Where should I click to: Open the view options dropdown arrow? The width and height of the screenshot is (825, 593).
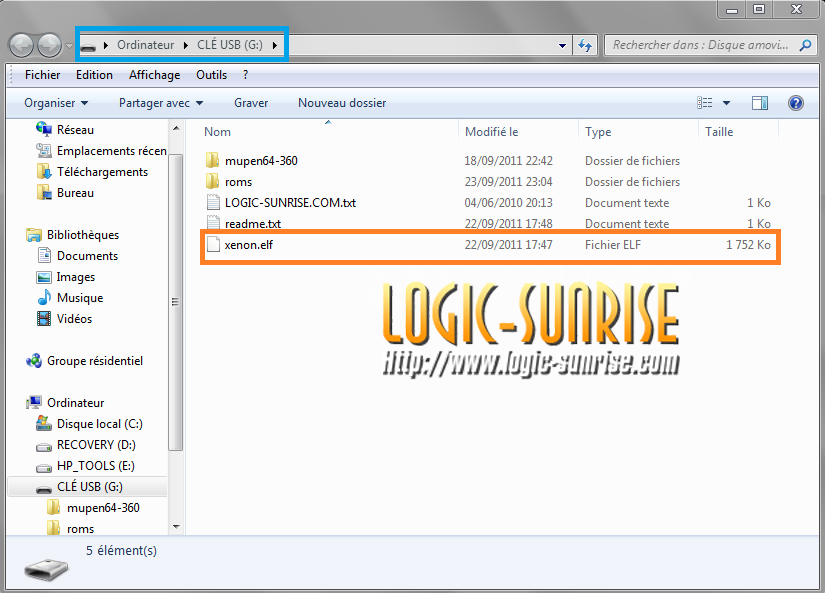726,103
